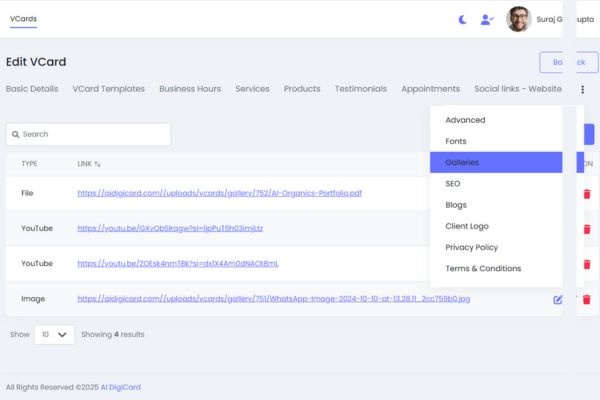Open Client Logo from the menu
Screen dimensions: 600x400
467,226
